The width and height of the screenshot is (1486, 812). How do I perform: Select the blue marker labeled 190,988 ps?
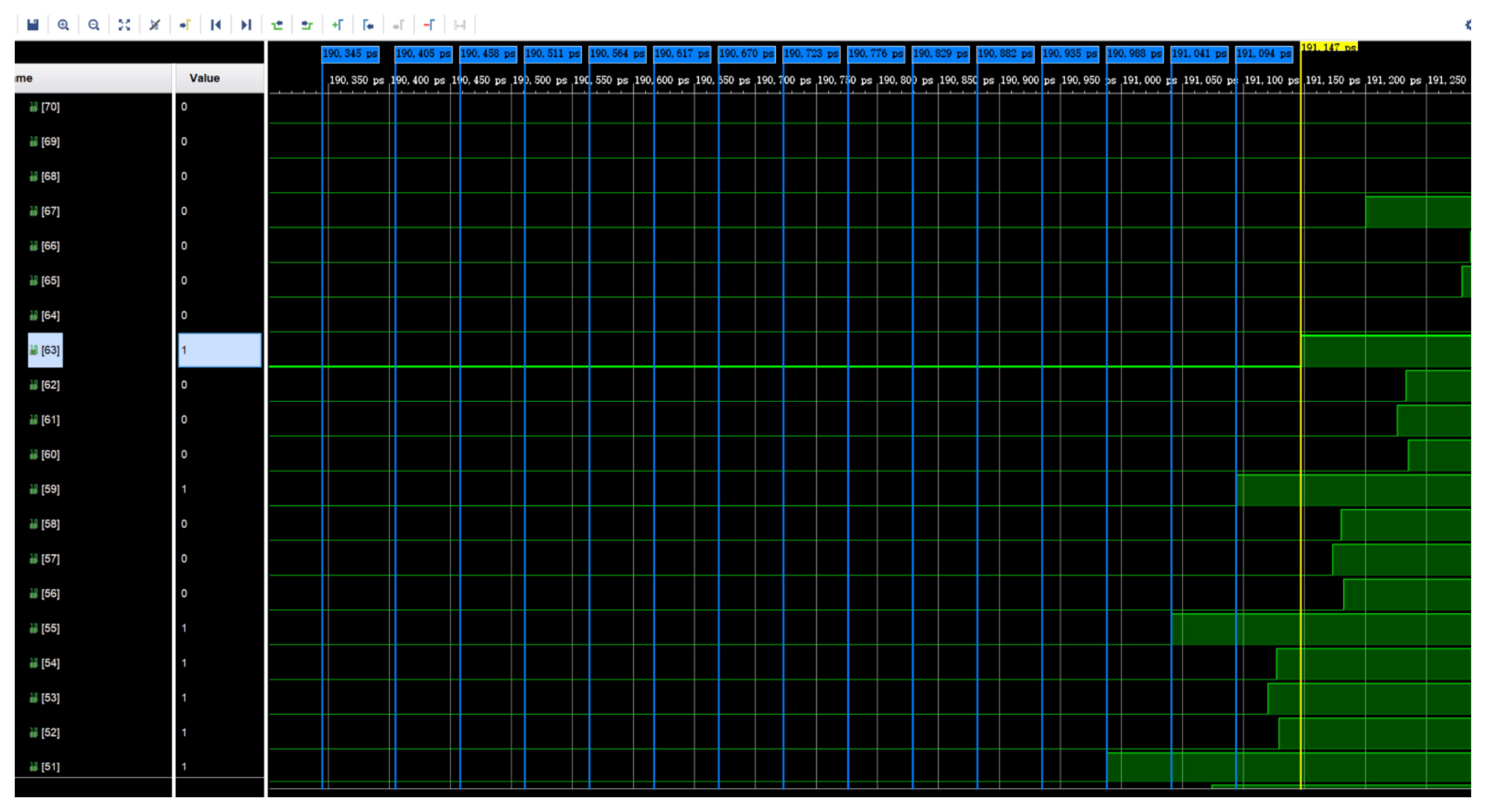pyautogui.click(x=1135, y=54)
